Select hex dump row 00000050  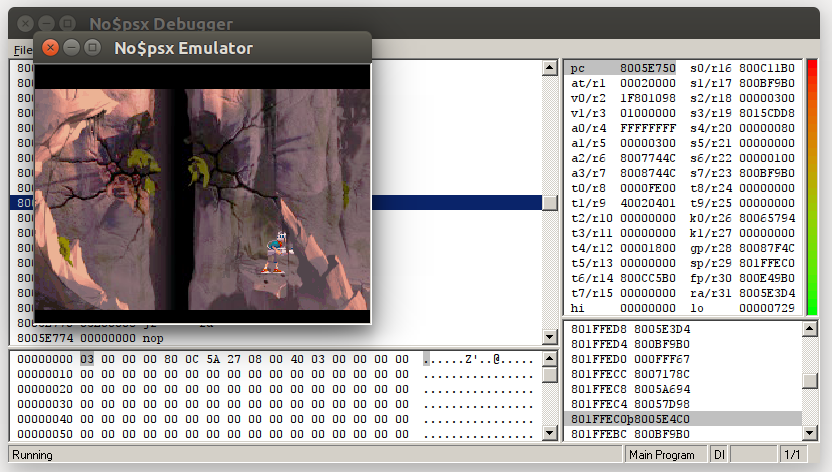click(x=275, y=433)
